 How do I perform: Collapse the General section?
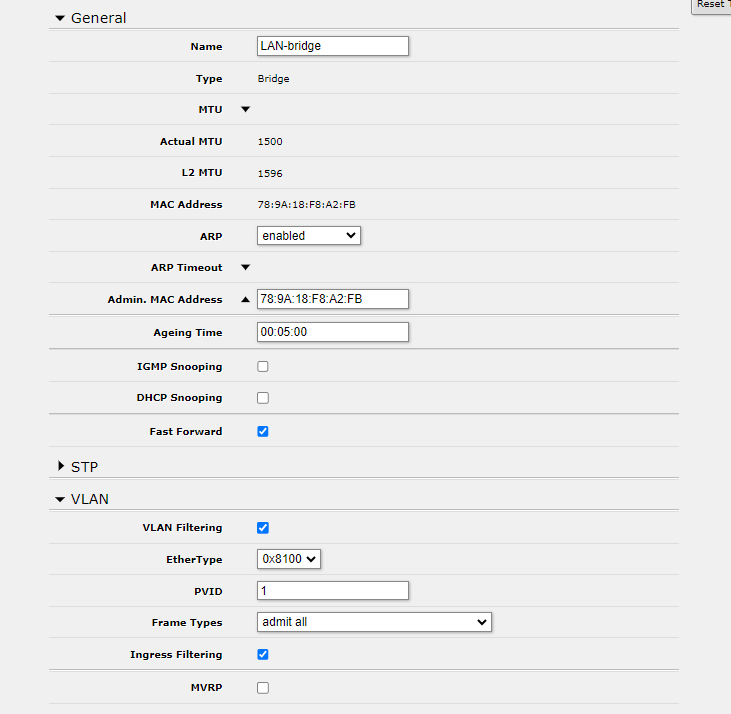click(x=60, y=18)
